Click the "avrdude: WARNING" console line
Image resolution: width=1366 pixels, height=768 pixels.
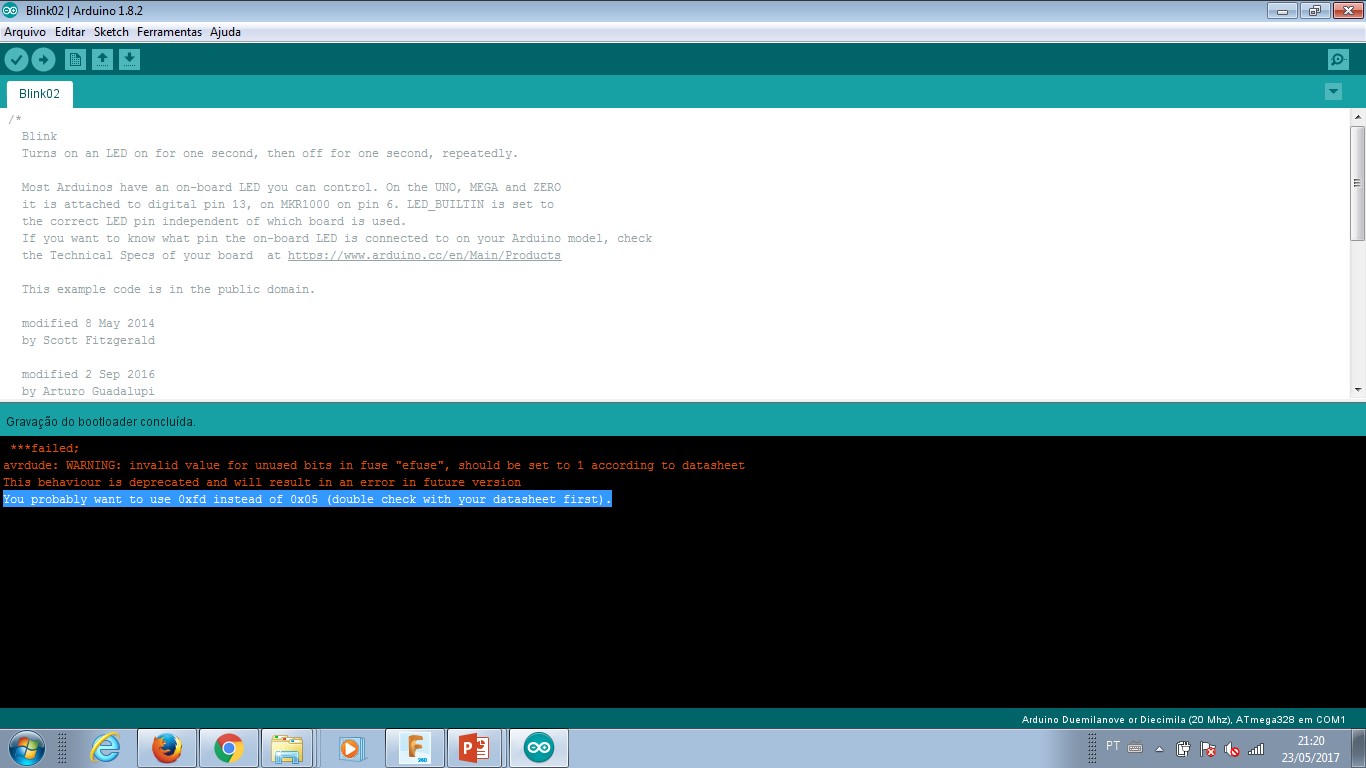pyautogui.click(x=374, y=465)
